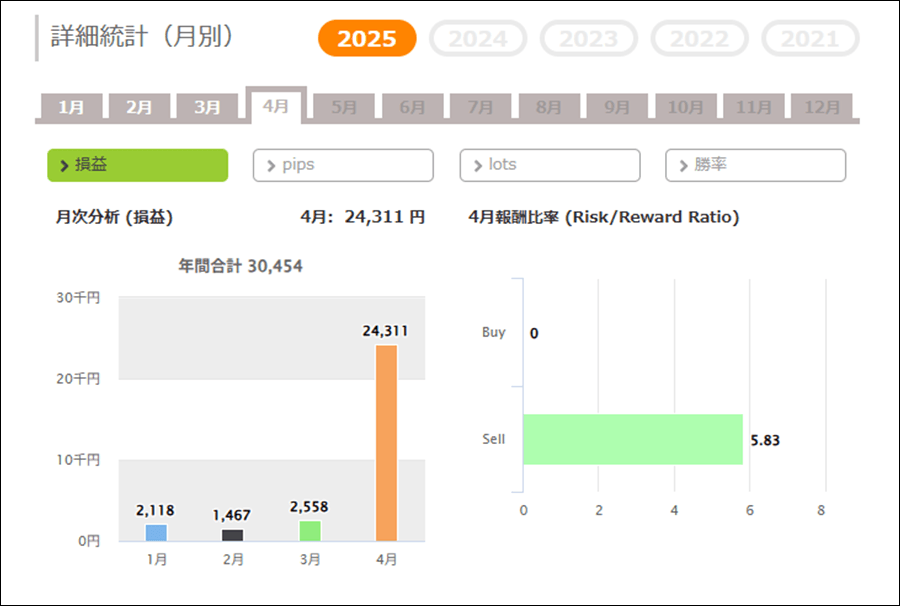Click the green March bar

[x=309, y=531]
